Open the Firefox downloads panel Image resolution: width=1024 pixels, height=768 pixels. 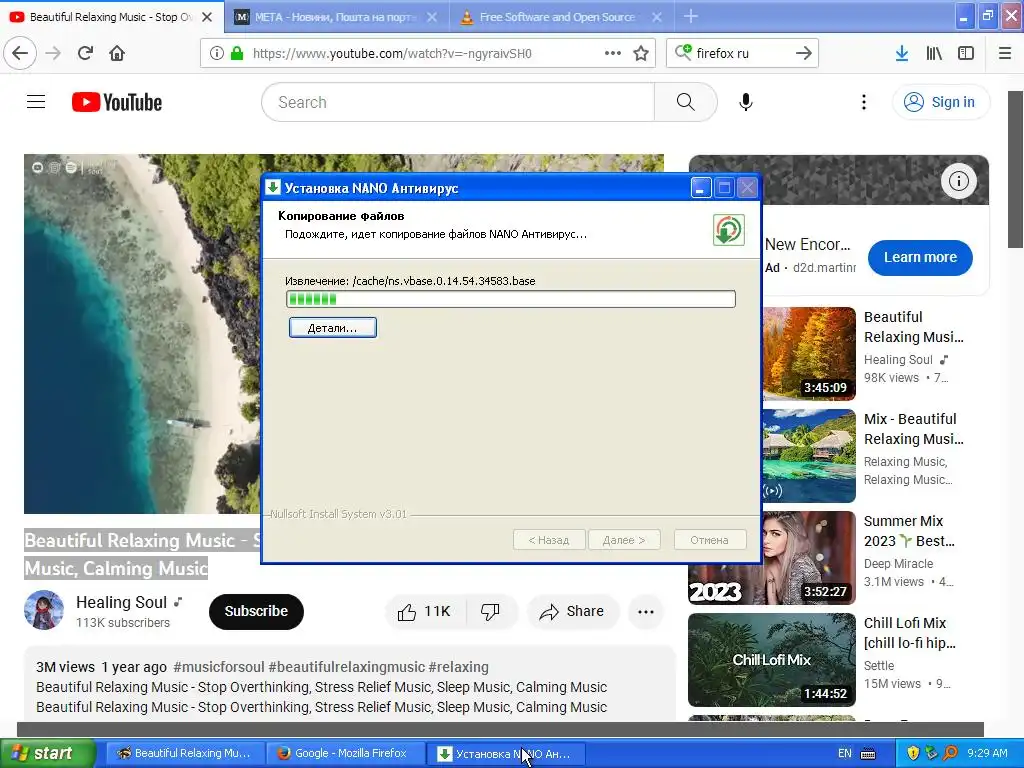click(902, 53)
